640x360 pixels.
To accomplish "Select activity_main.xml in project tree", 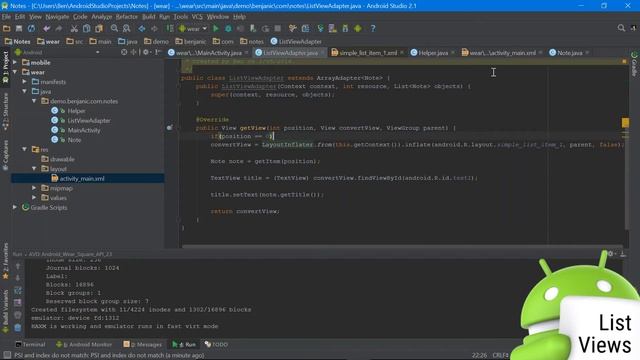I will [82, 178].
